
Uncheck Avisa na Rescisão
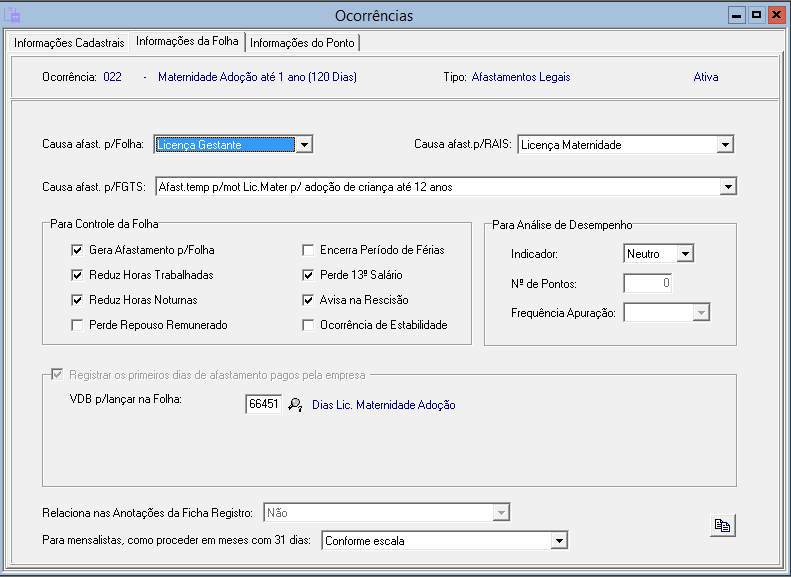[x=308, y=300]
